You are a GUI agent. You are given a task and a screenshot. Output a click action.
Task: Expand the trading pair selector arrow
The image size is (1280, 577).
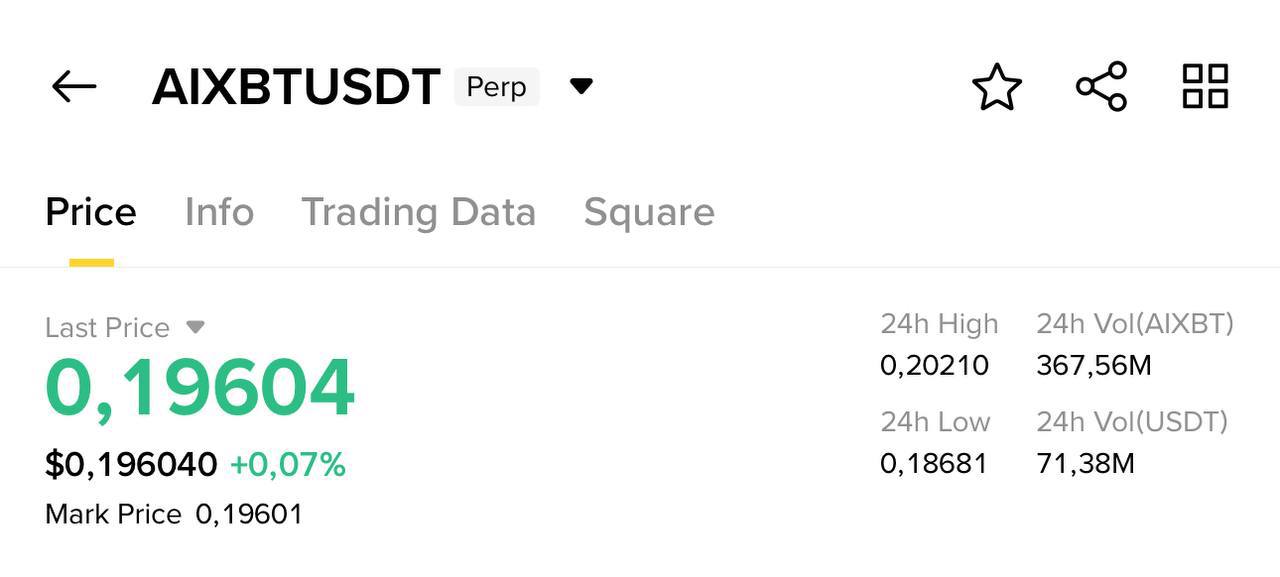coord(581,87)
